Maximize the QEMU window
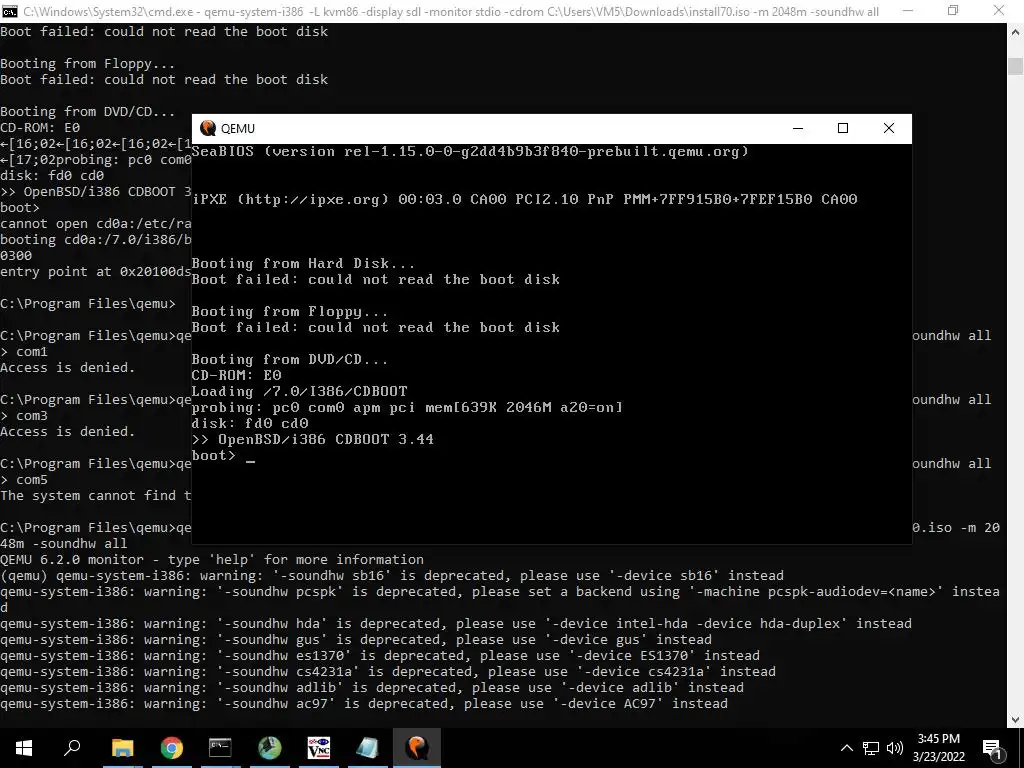Image resolution: width=1024 pixels, height=768 pixels. tap(843, 128)
